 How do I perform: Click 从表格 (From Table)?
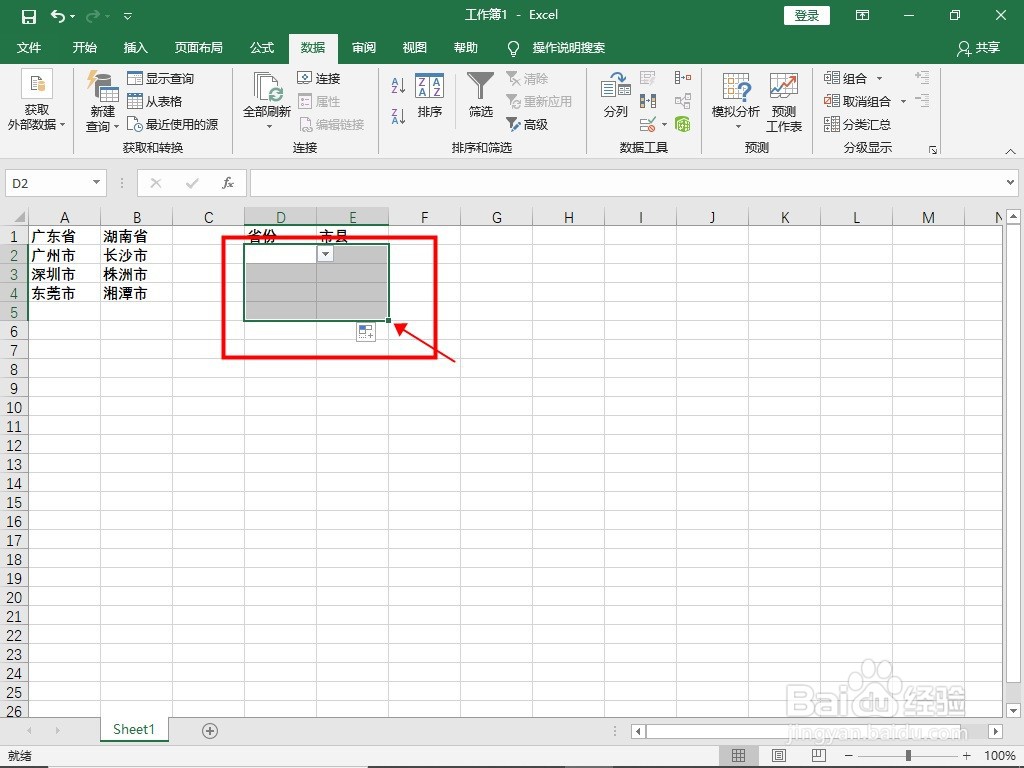click(x=155, y=101)
